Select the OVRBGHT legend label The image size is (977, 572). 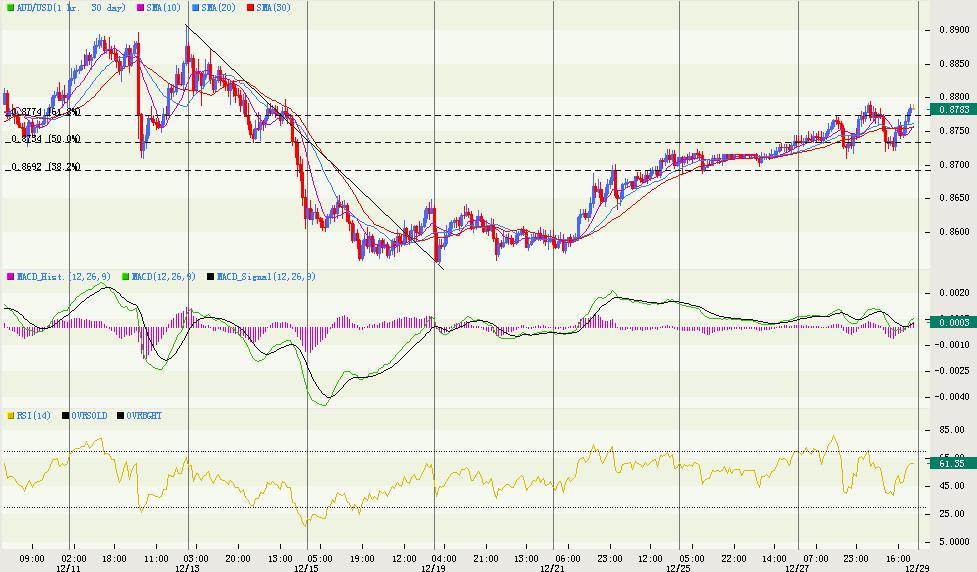click(x=144, y=416)
